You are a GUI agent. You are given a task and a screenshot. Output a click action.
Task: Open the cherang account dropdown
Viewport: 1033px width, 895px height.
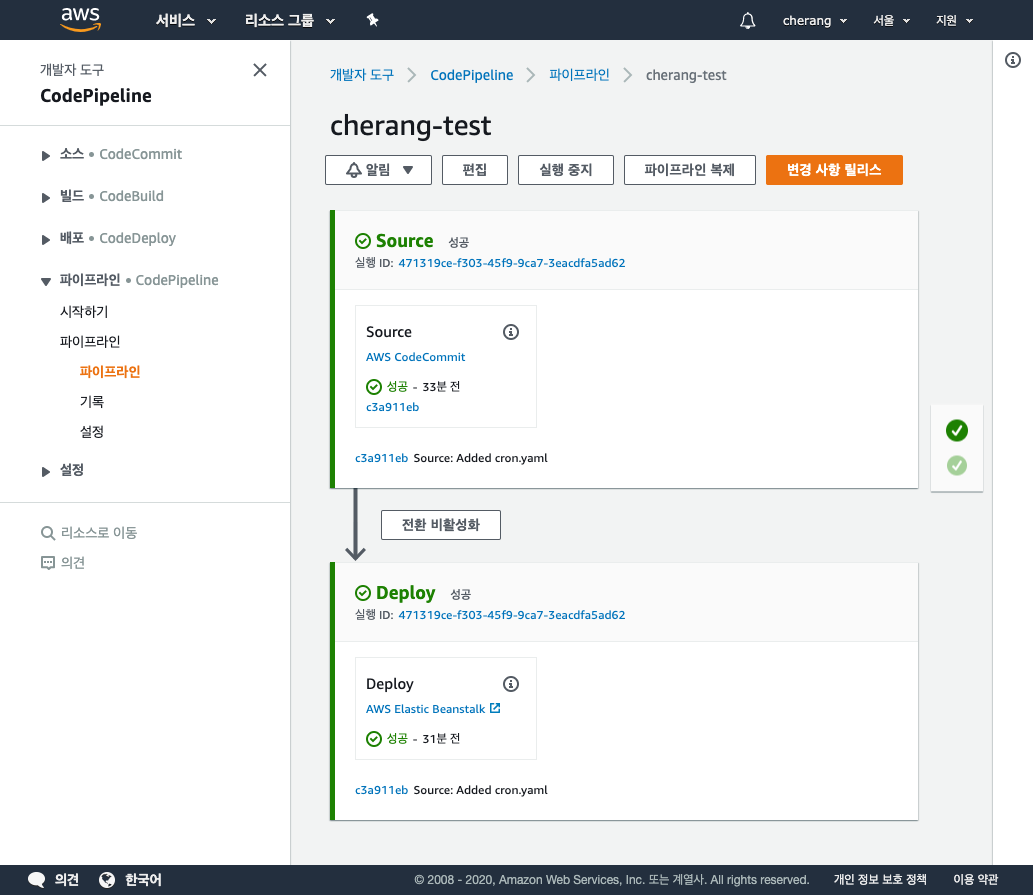815,20
